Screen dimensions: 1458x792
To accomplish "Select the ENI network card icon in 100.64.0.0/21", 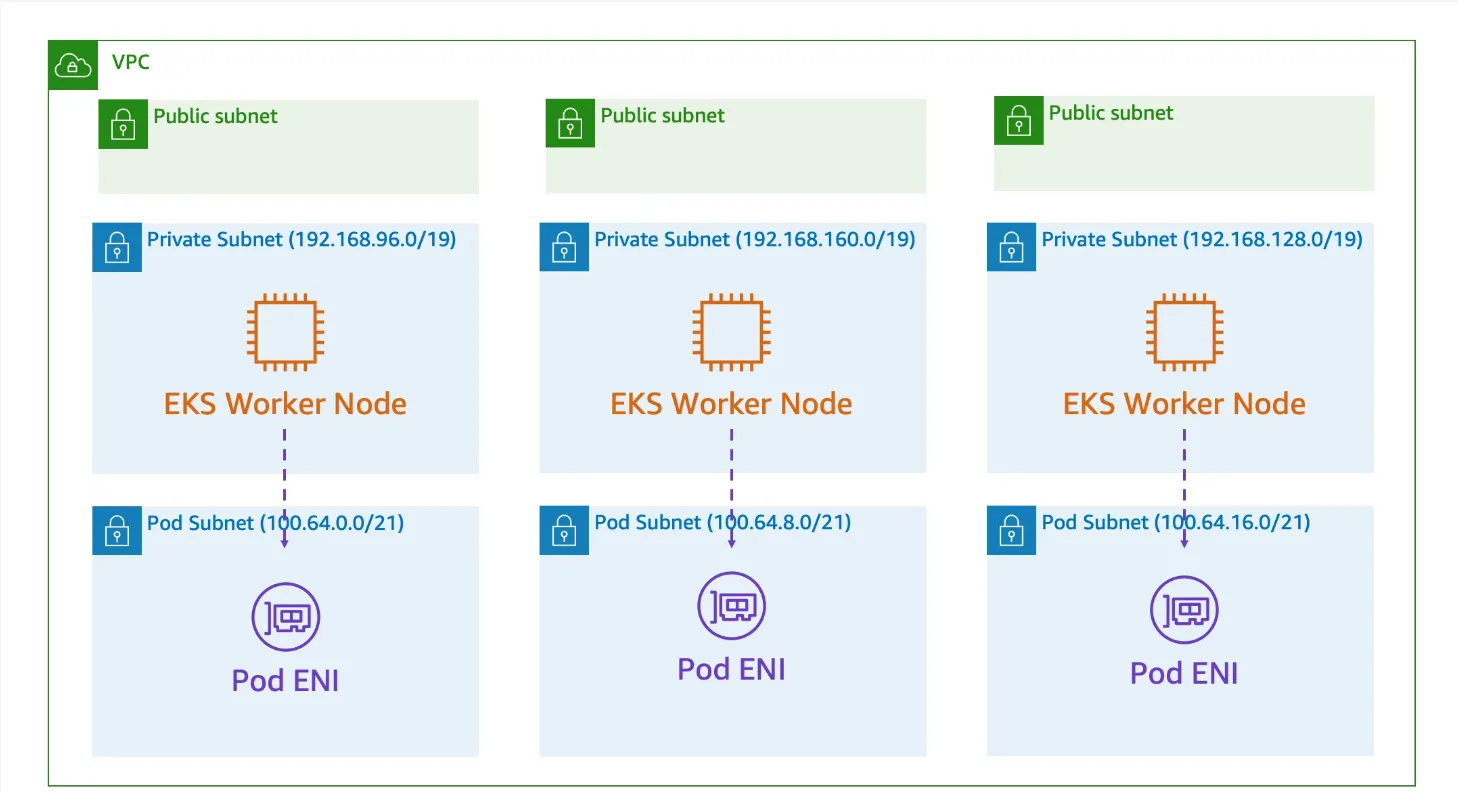I will pos(286,617).
